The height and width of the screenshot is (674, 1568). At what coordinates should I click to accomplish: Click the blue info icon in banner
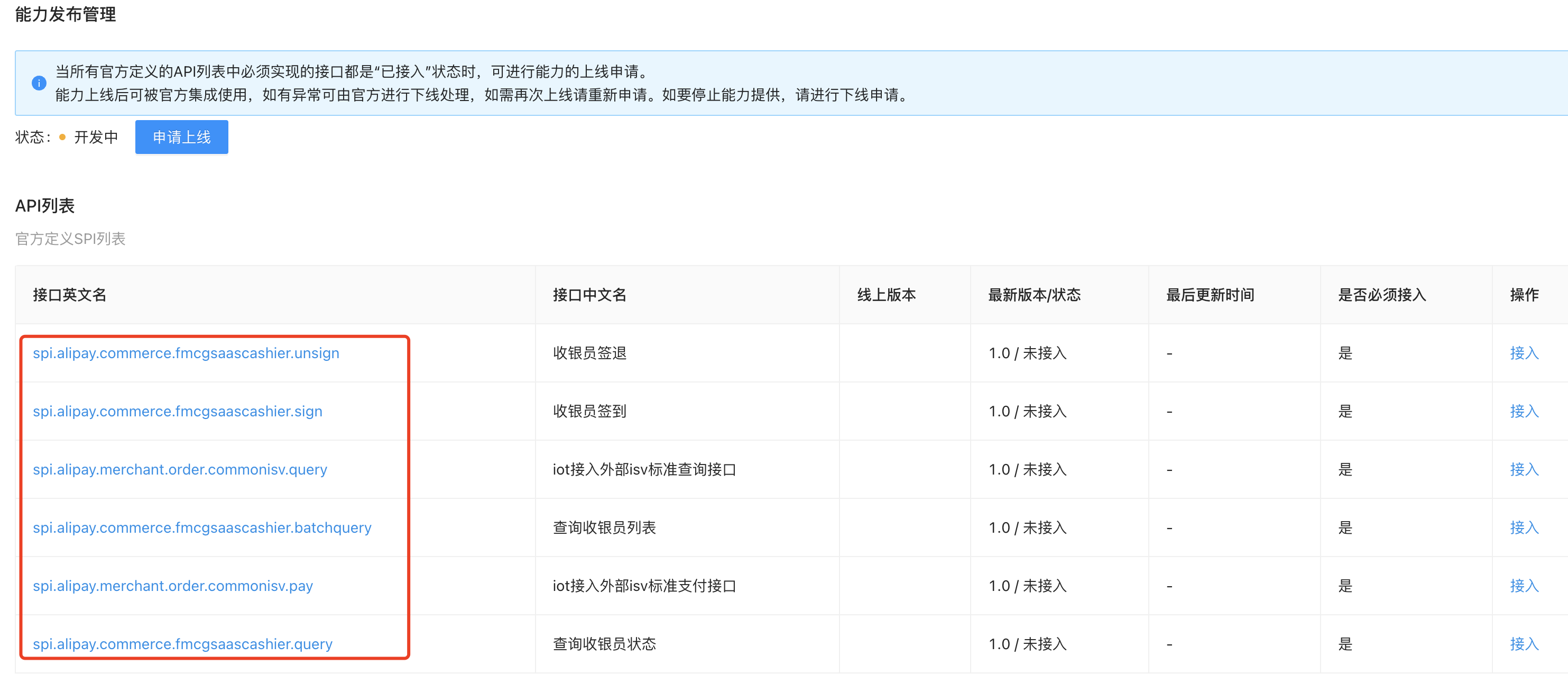pyautogui.click(x=39, y=83)
